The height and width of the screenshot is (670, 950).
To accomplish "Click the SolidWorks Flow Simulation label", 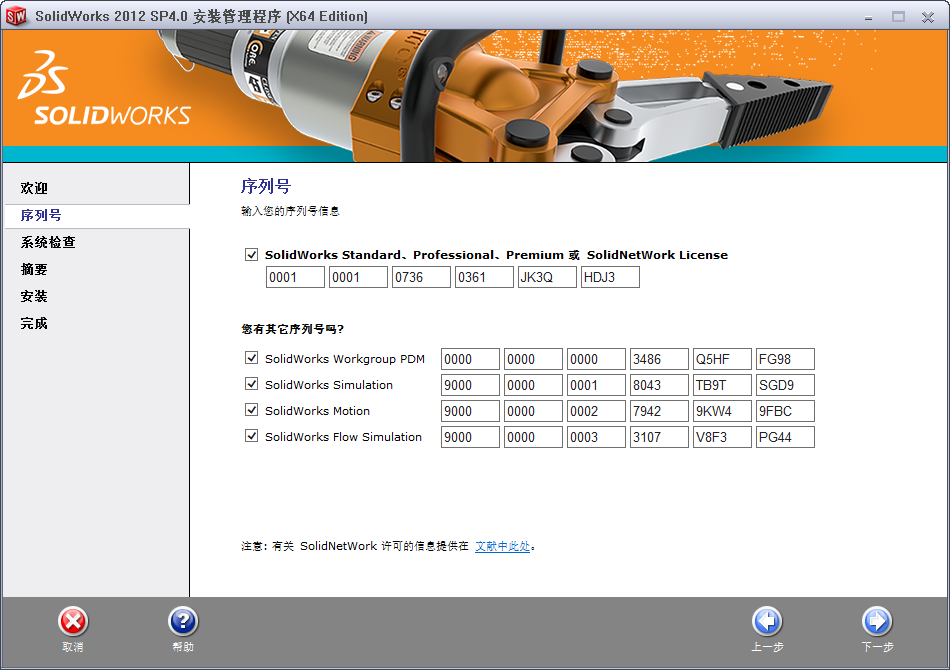I will [x=343, y=437].
